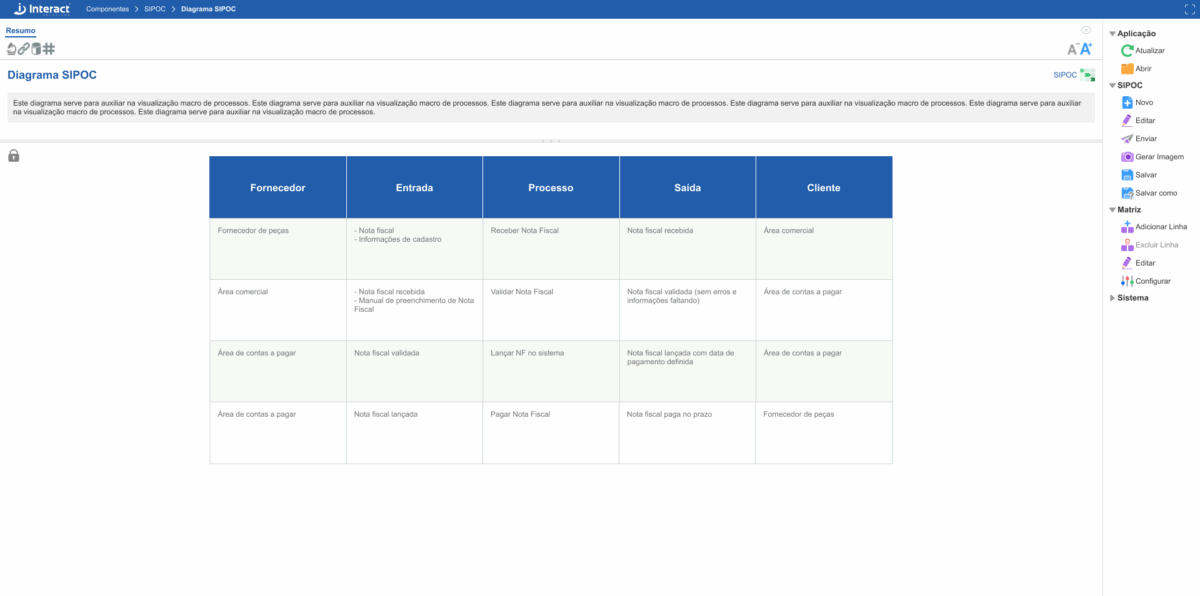Click the Interact logo
The height and width of the screenshot is (596, 1200).
click(41, 8)
